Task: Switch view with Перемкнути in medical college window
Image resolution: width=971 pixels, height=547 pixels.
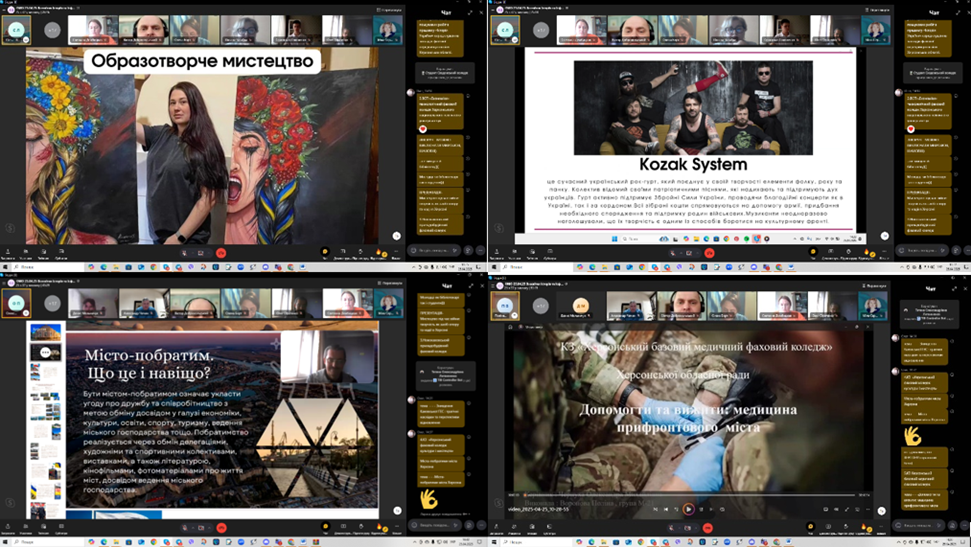Action: click(876, 286)
